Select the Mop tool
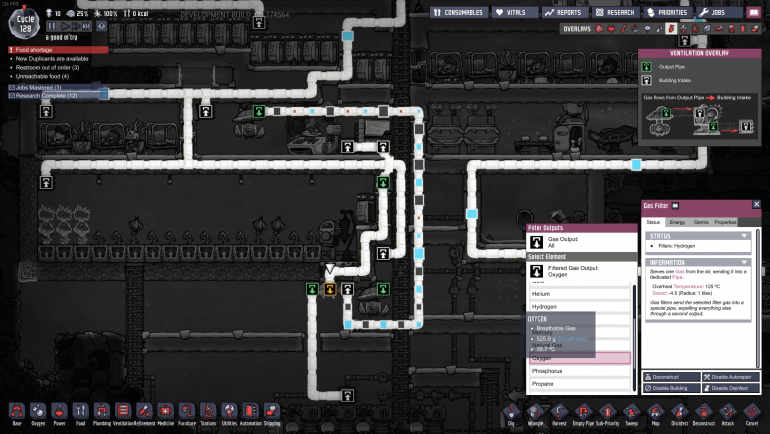The height and width of the screenshot is (434, 770). 656,414
